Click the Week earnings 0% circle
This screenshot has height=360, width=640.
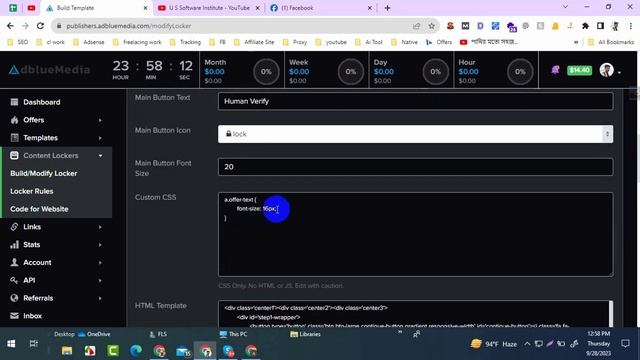coord(351,72)
